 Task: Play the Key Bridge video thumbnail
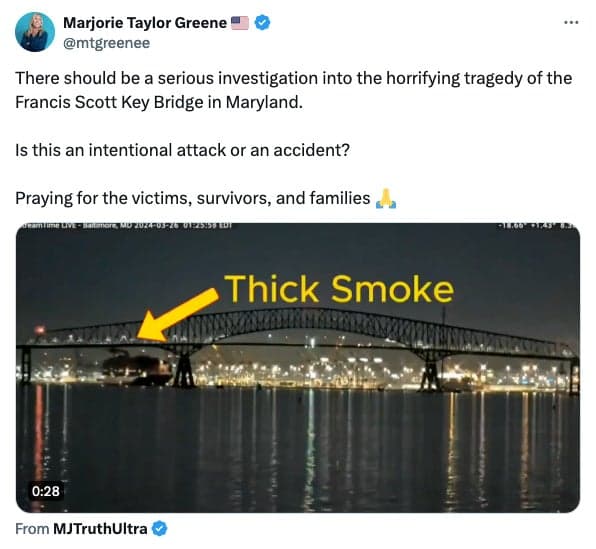coord(298,367)
